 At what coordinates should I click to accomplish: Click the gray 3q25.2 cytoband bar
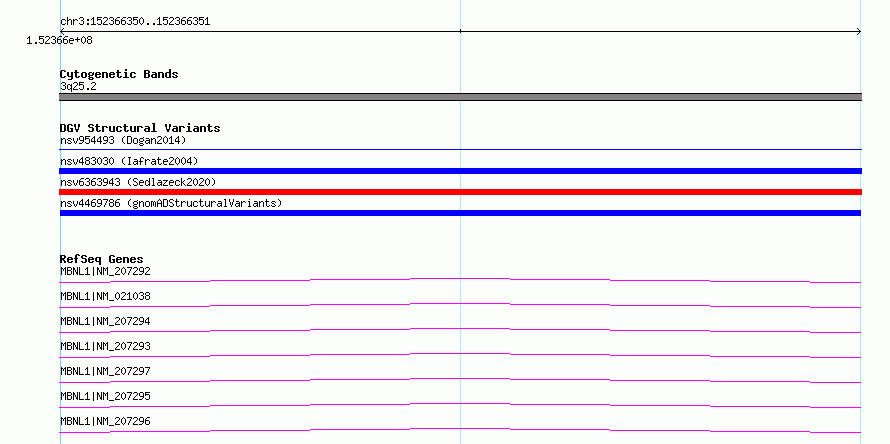(x=460, y=97)
